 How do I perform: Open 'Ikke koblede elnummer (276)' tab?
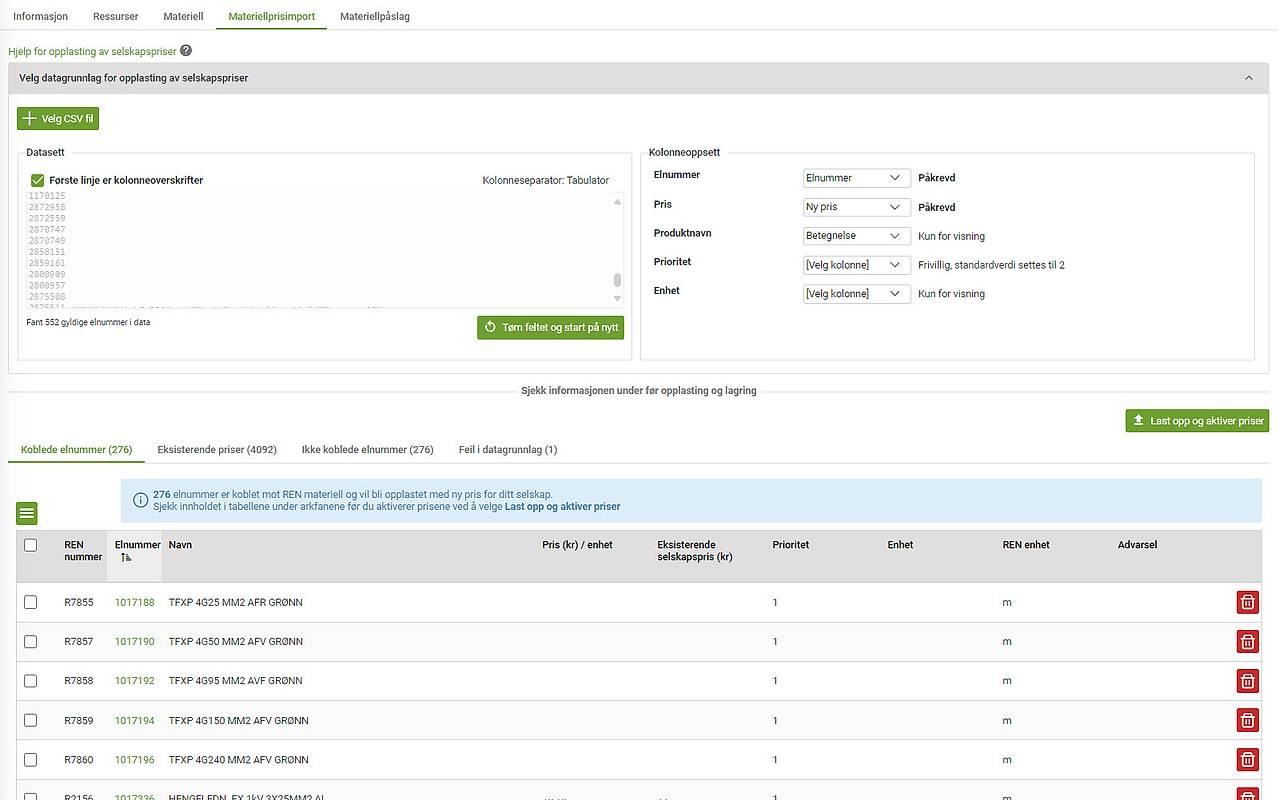click(x=368, y=450)
